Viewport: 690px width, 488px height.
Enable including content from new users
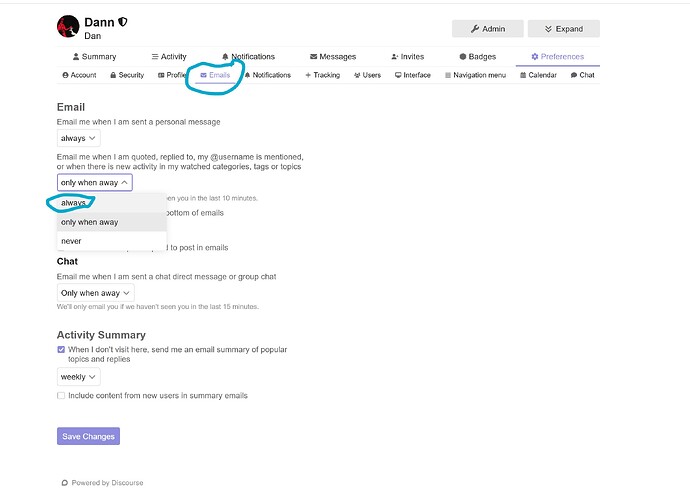coord(61,396)
